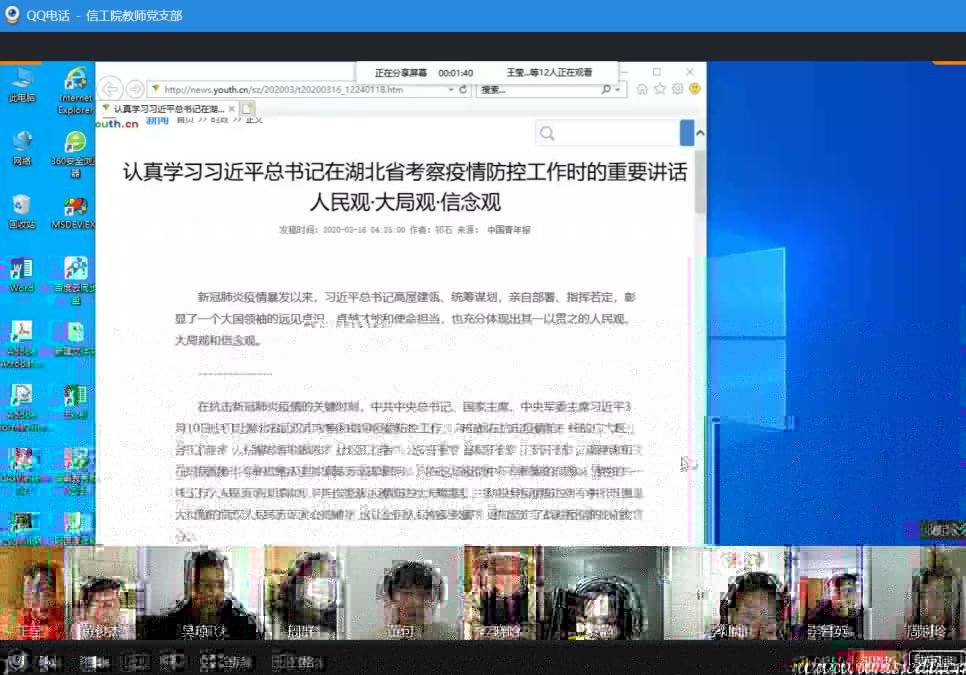The image size is (966, 675).
Task: Expand the browser search provider dropdown
Action: pos(618,90)
